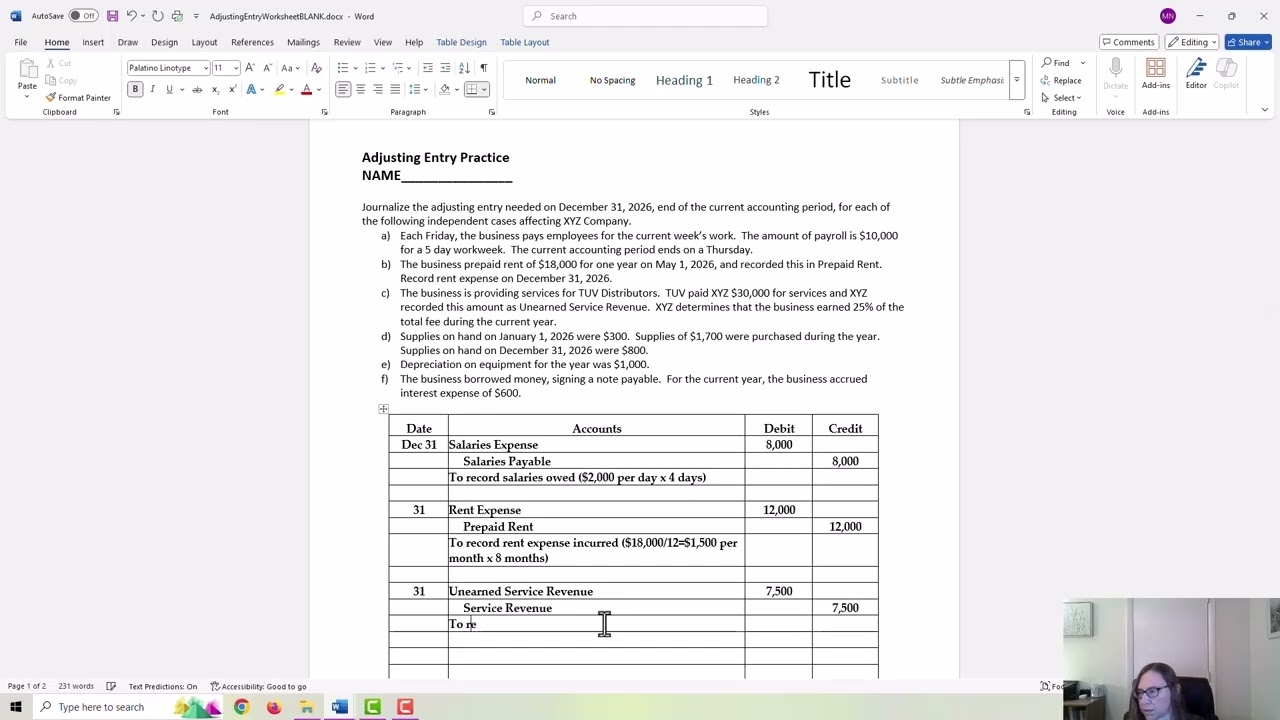Click Replace in the Editing group
This screenshot has height=720, width=1280.
click(1062, 80)
